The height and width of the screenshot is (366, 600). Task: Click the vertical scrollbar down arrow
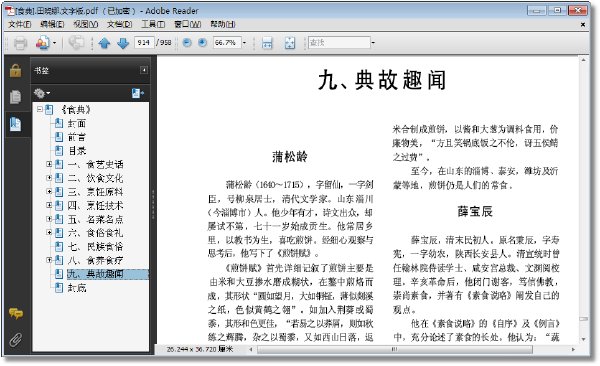coord(583,339)
